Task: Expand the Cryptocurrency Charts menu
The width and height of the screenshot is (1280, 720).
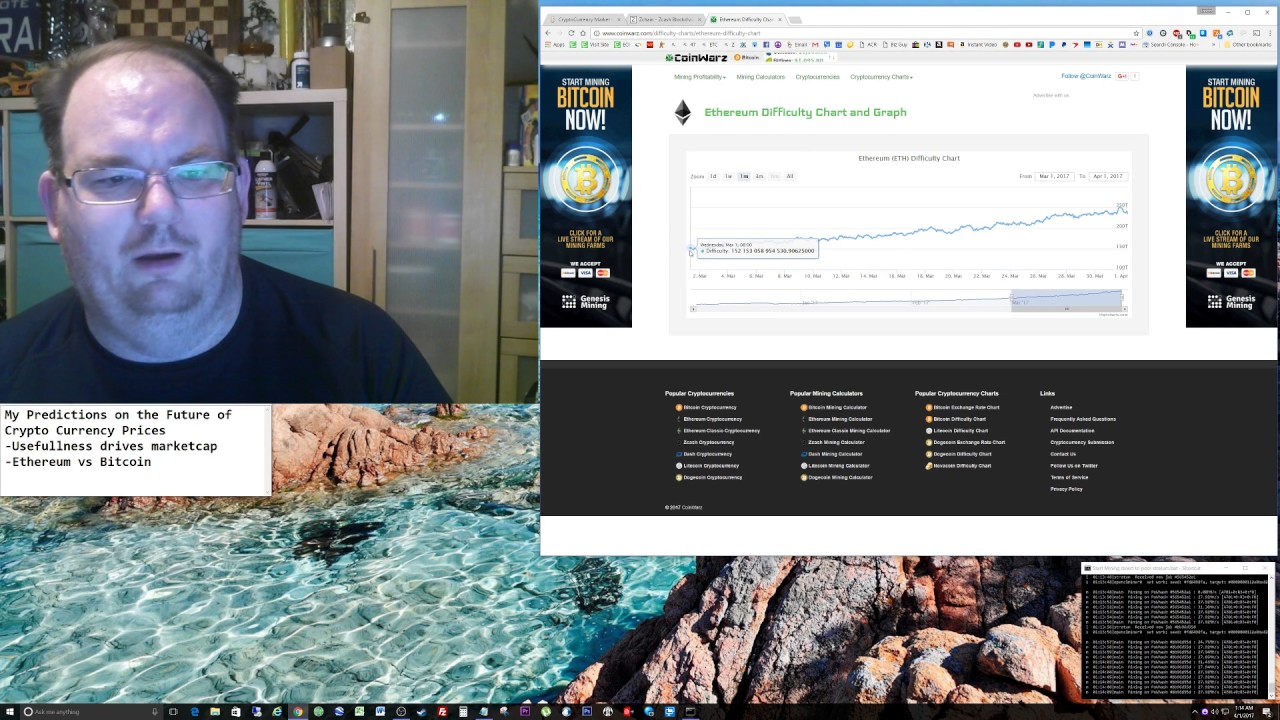Action: (x=881, y=77)
